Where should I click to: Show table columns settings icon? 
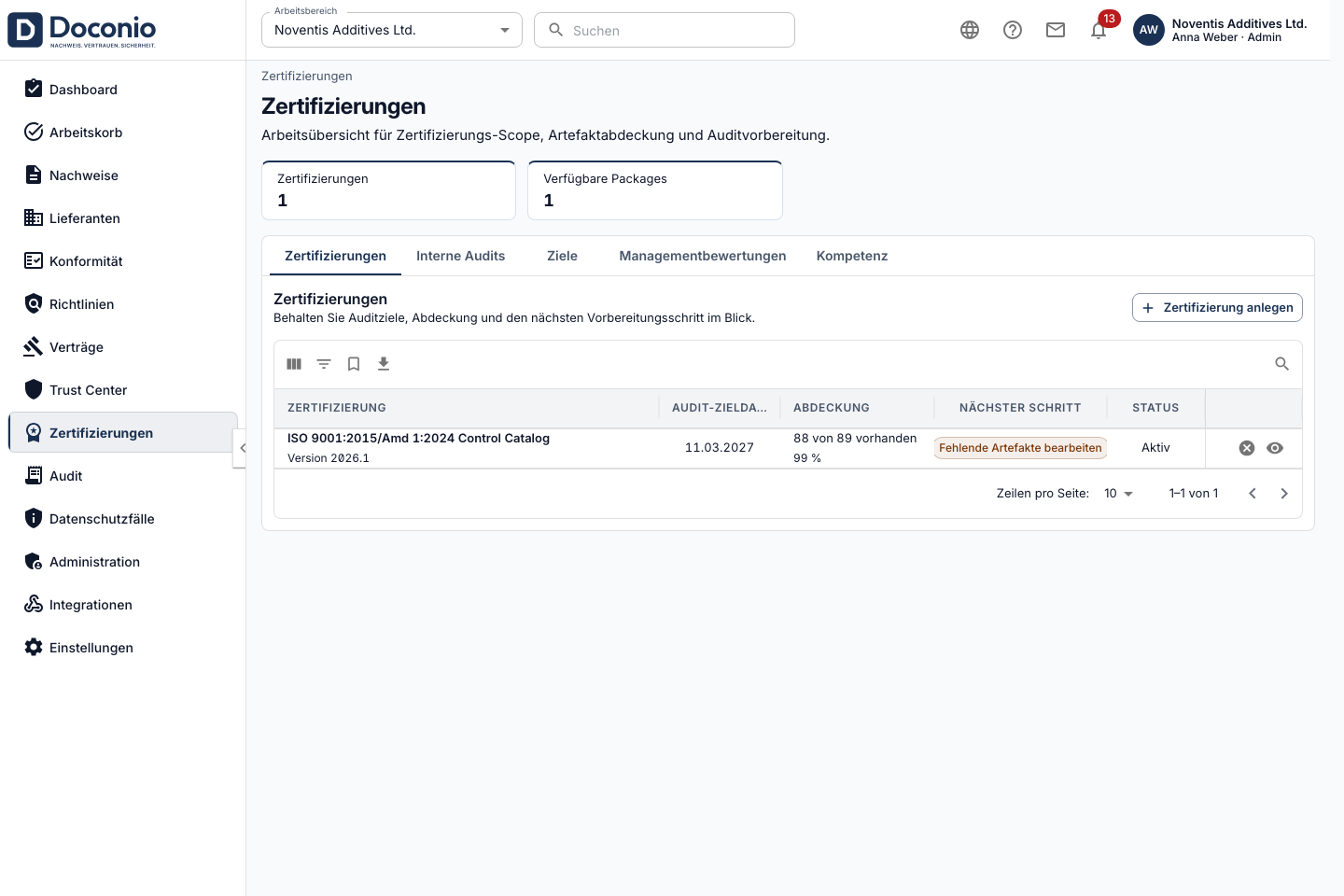[294, 364]
